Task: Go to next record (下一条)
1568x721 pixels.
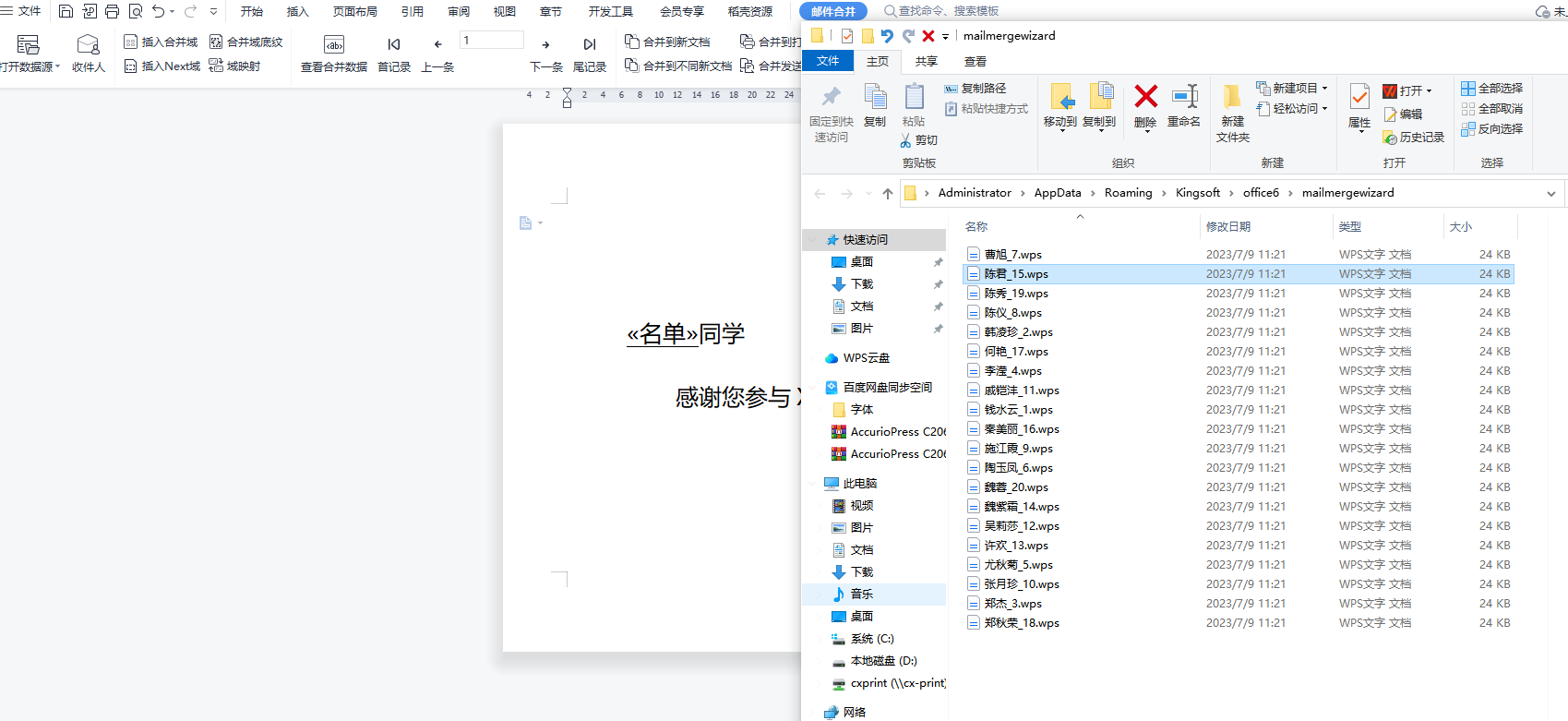Action: 546,54
